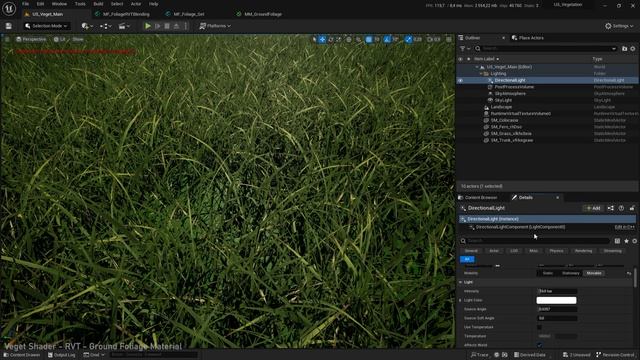Adjust the camera speed setting
The height and width of the screenshot is (360, 640).
433,39
